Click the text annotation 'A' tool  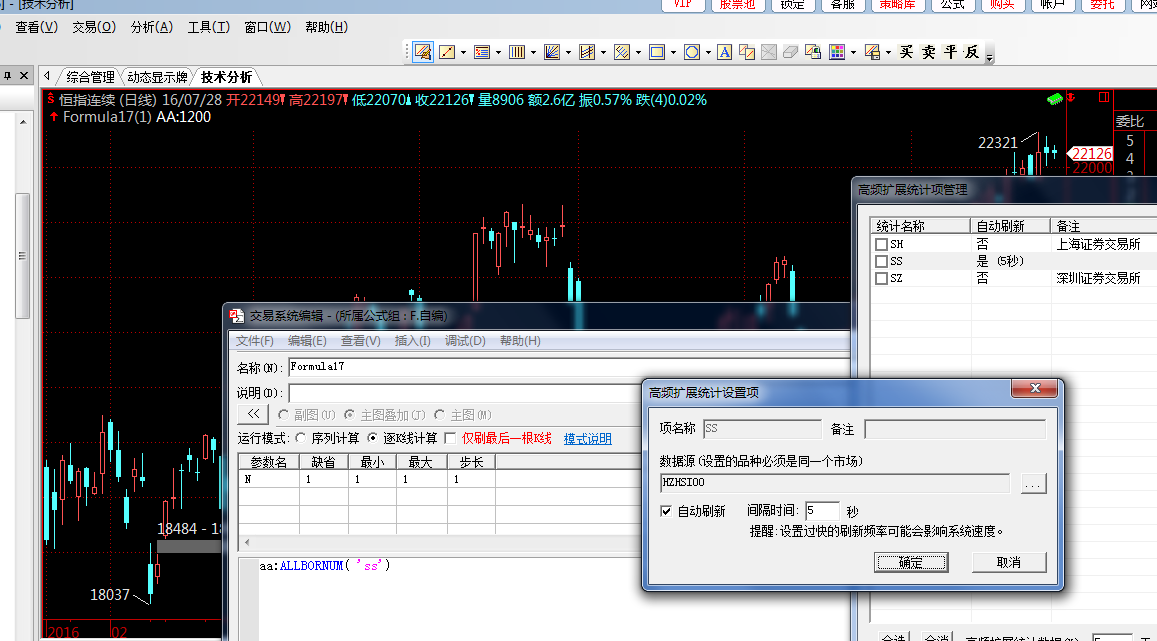724,52
